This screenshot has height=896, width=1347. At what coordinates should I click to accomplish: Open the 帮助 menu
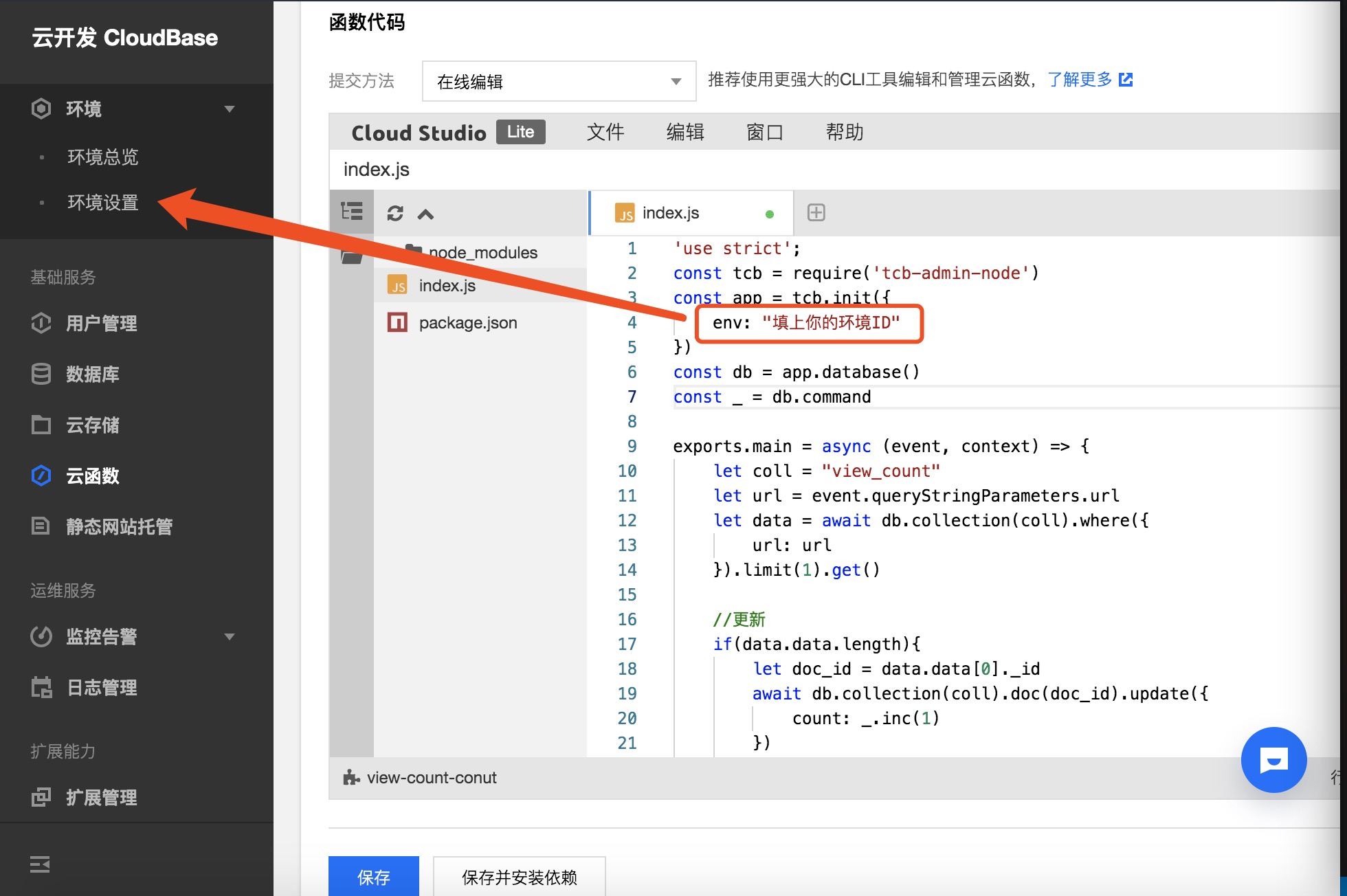(845, 132)
